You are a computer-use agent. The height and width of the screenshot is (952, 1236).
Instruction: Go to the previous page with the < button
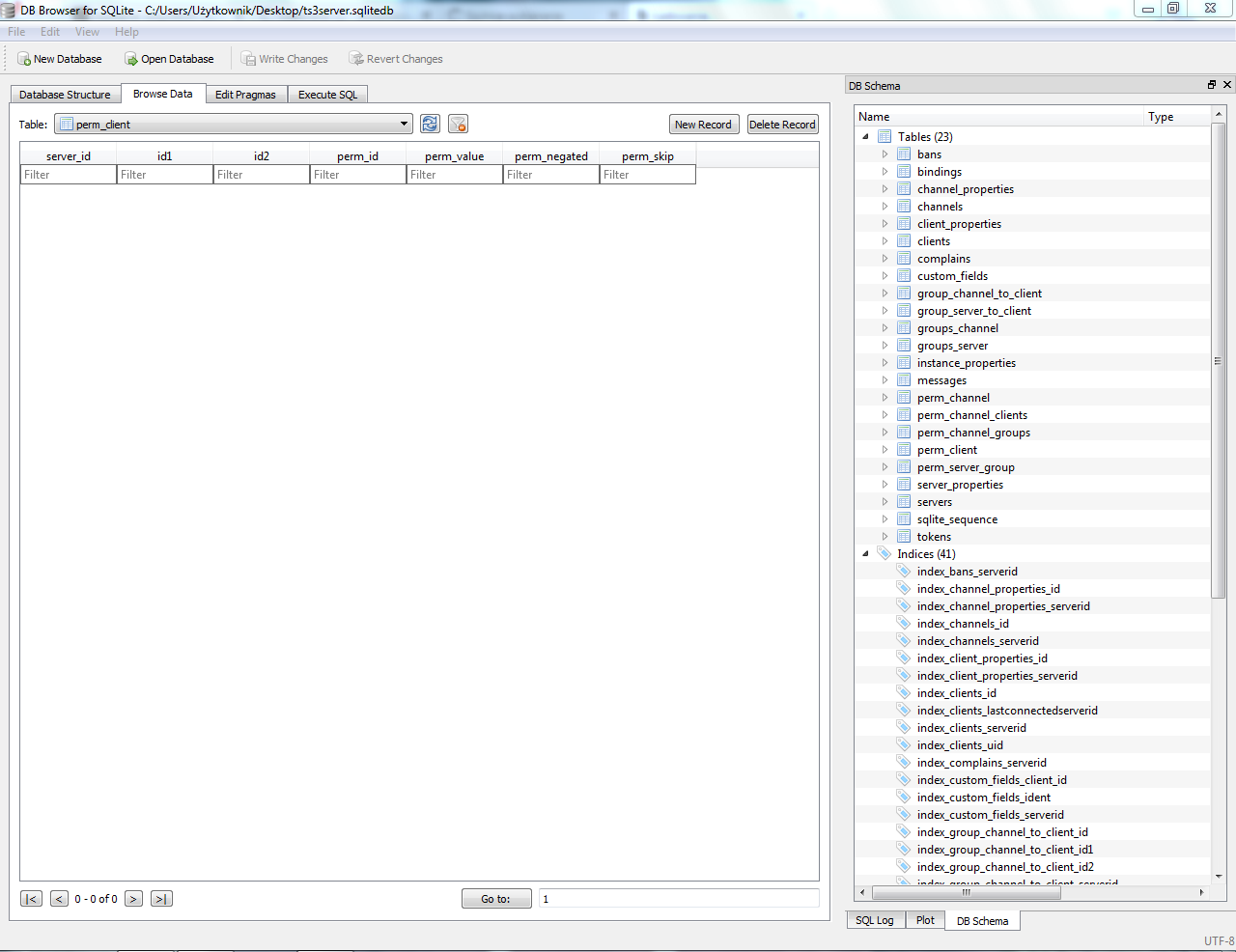click(x=59, y=899)
